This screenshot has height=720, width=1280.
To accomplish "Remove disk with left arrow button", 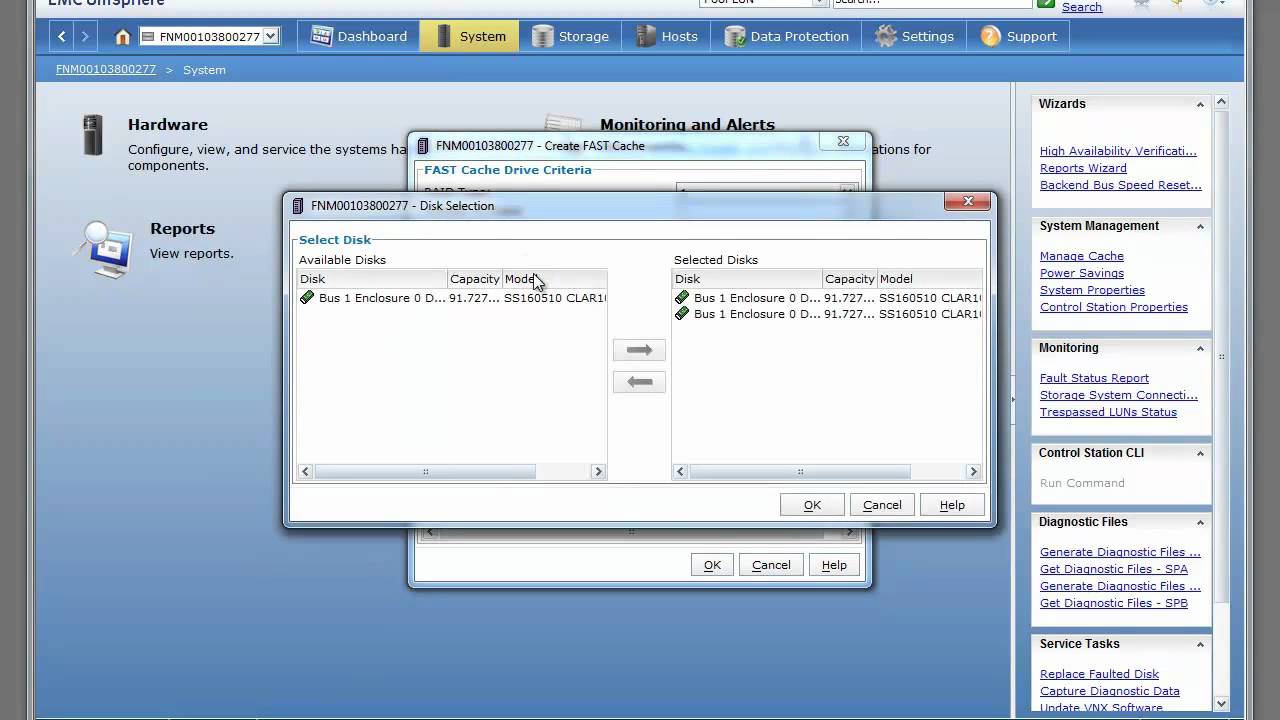I will coord(639,382).
